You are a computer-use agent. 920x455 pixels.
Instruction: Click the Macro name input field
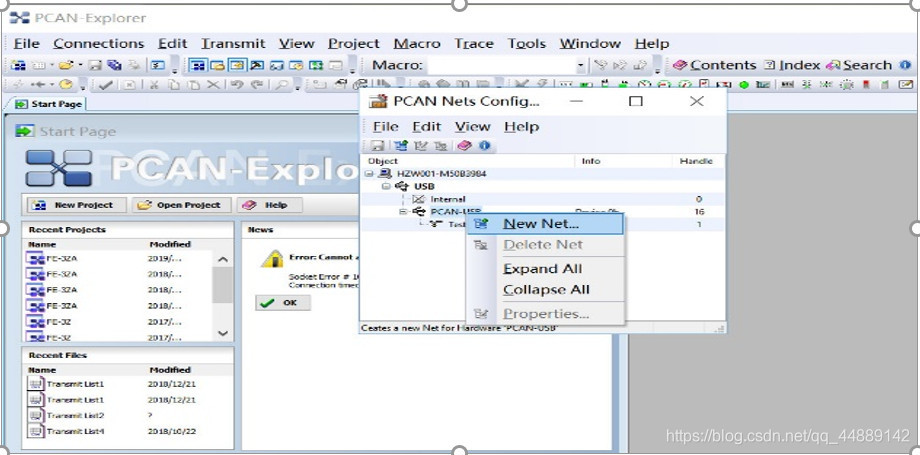[x=502, y=65]
